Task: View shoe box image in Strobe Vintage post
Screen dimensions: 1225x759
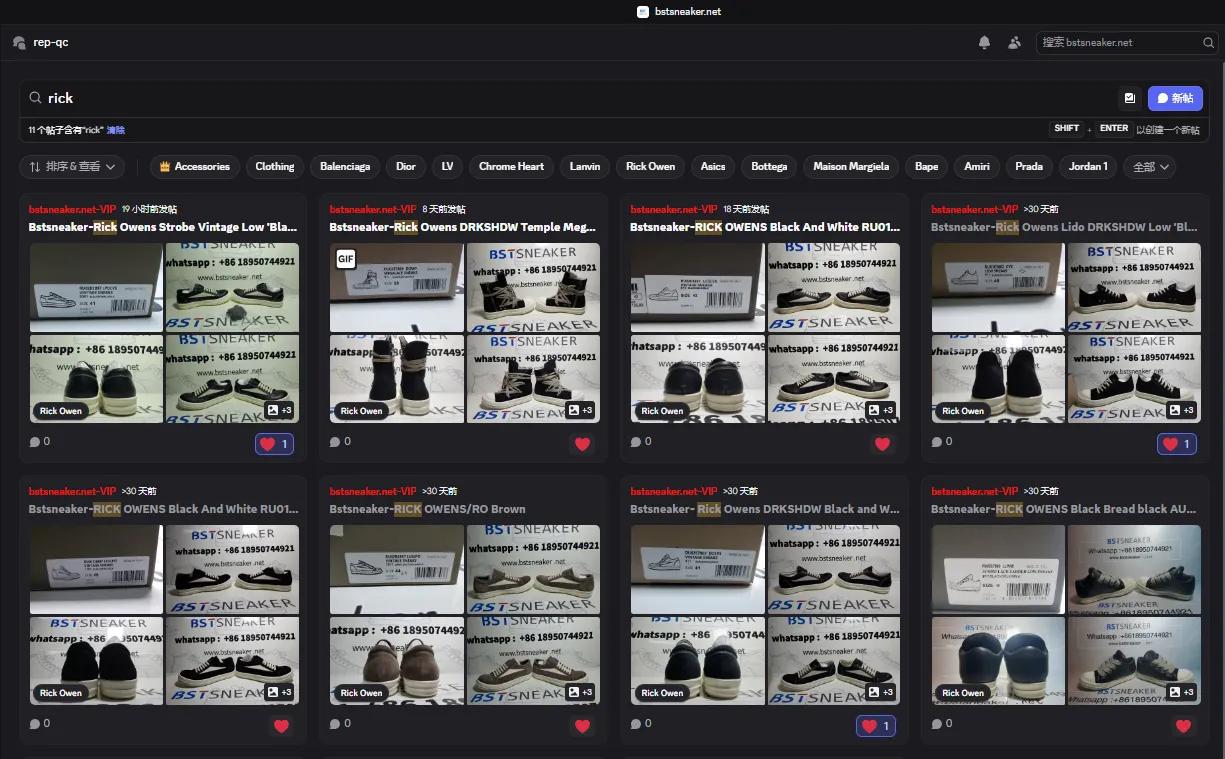Action: 96,287
